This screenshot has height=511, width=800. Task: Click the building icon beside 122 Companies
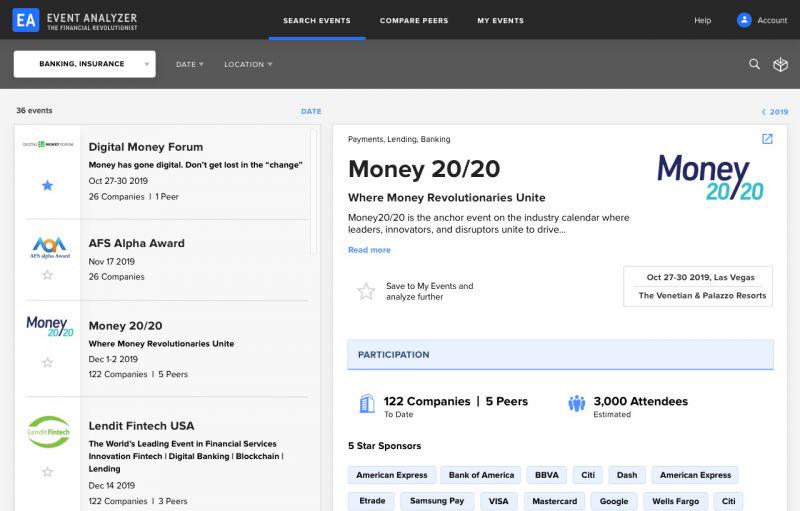tap(367, 404)
